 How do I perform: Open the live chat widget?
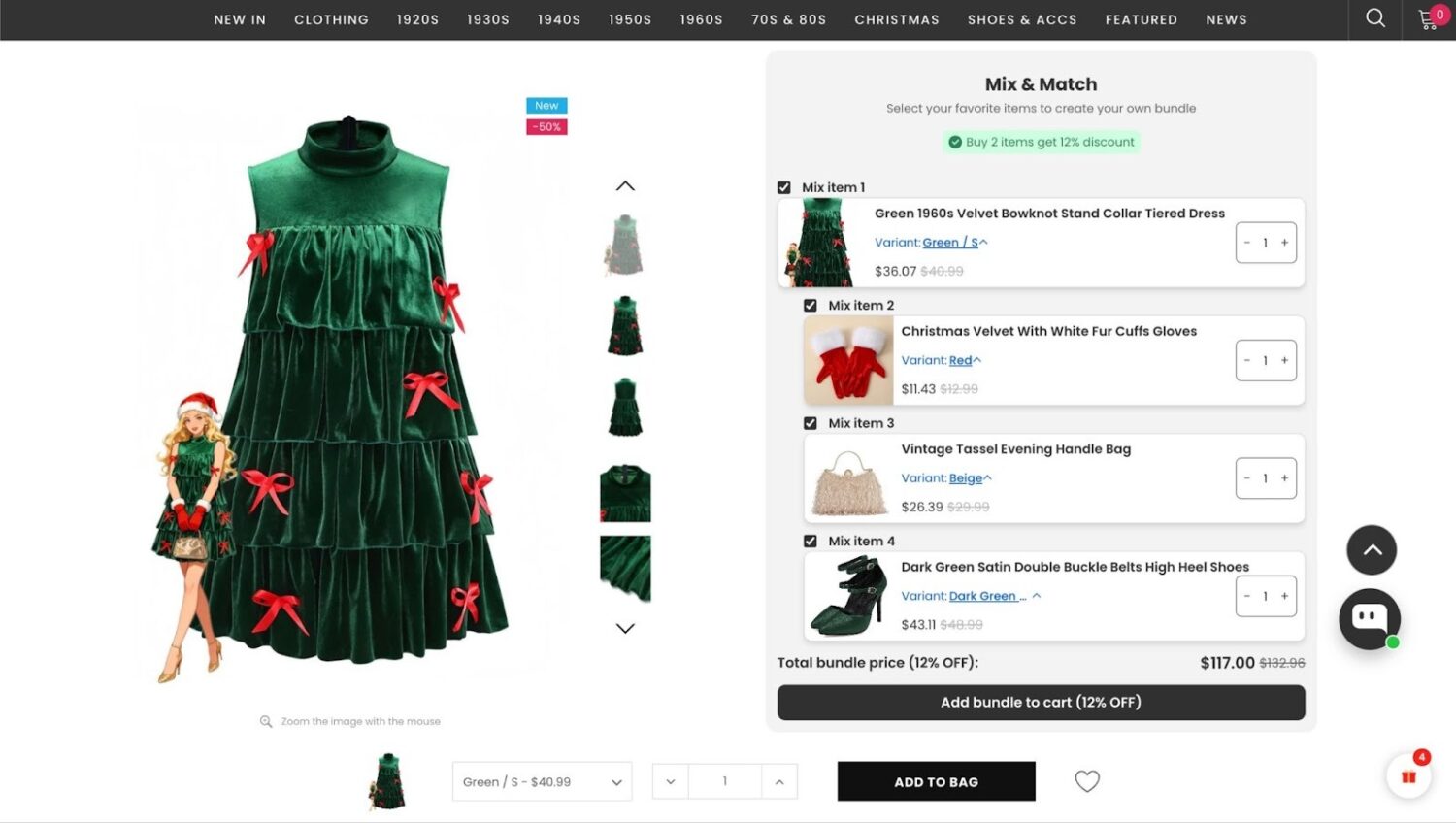1369,618
